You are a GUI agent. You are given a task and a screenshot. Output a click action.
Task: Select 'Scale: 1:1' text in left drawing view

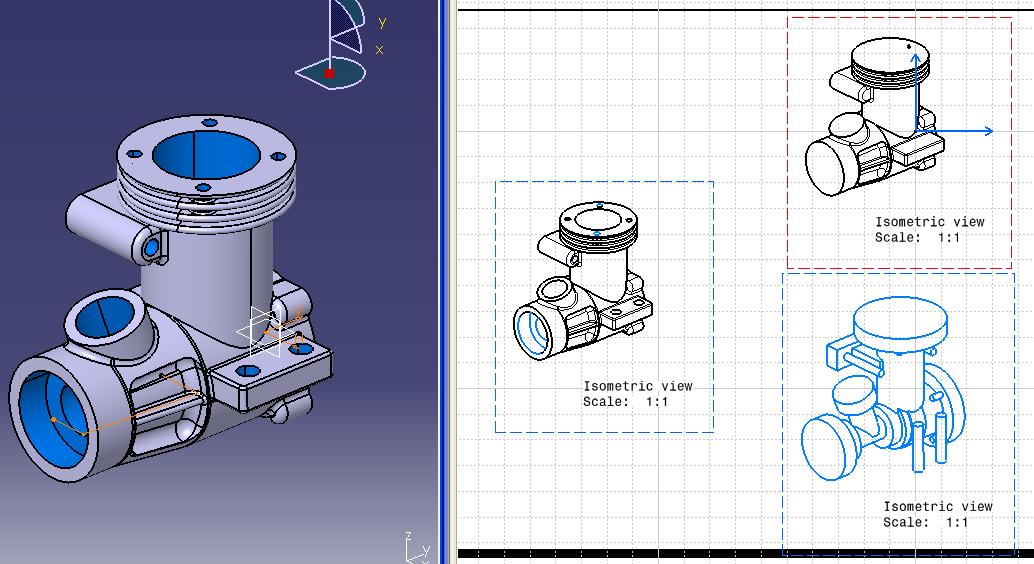[x=625, y=402]
